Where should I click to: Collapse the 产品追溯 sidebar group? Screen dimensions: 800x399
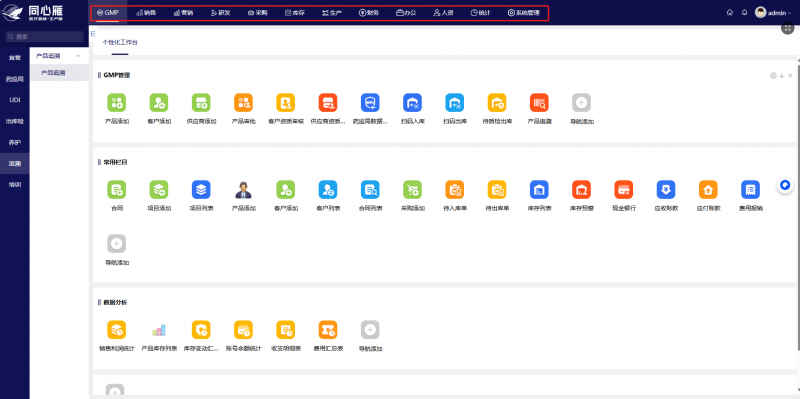(78, 56)
